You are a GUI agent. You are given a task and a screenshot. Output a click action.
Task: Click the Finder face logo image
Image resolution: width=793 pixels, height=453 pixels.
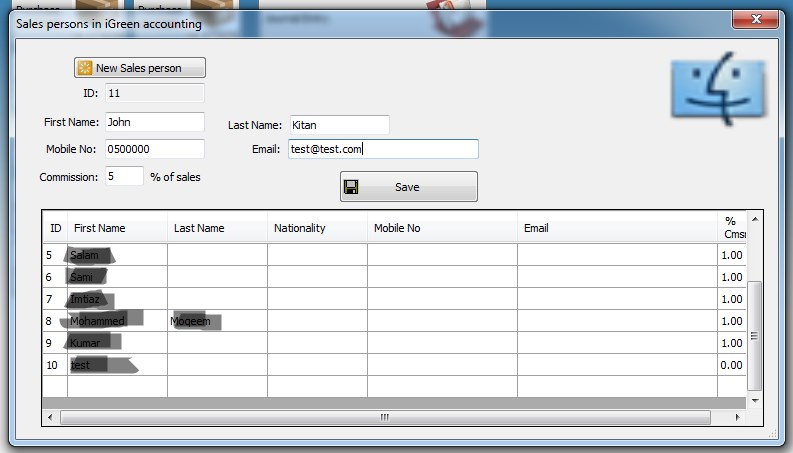click(x=718, y=88)
